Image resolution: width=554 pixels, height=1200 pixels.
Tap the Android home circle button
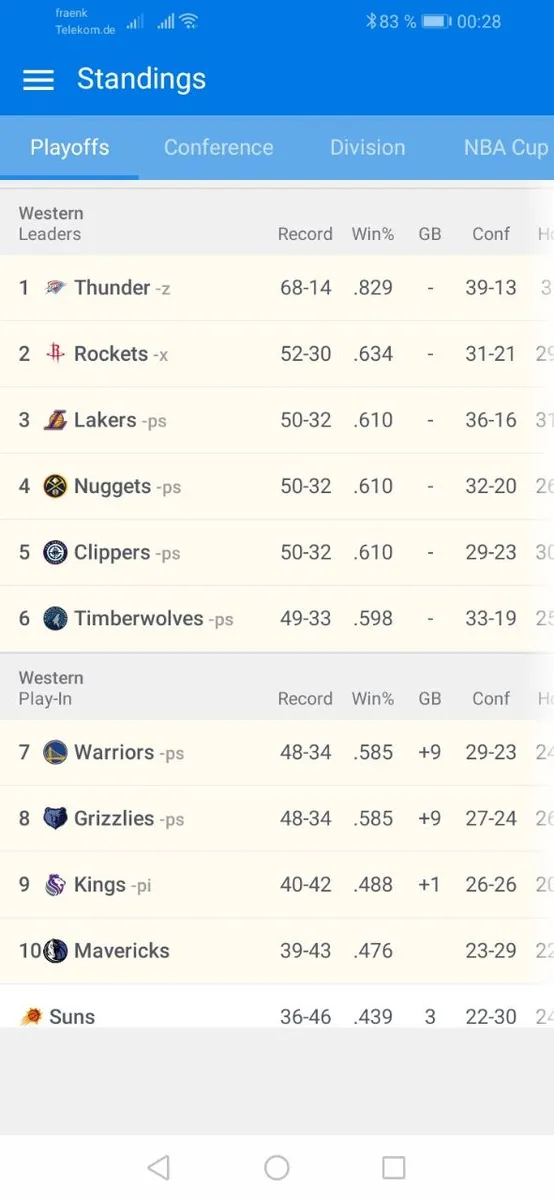tap(277, 1167)
